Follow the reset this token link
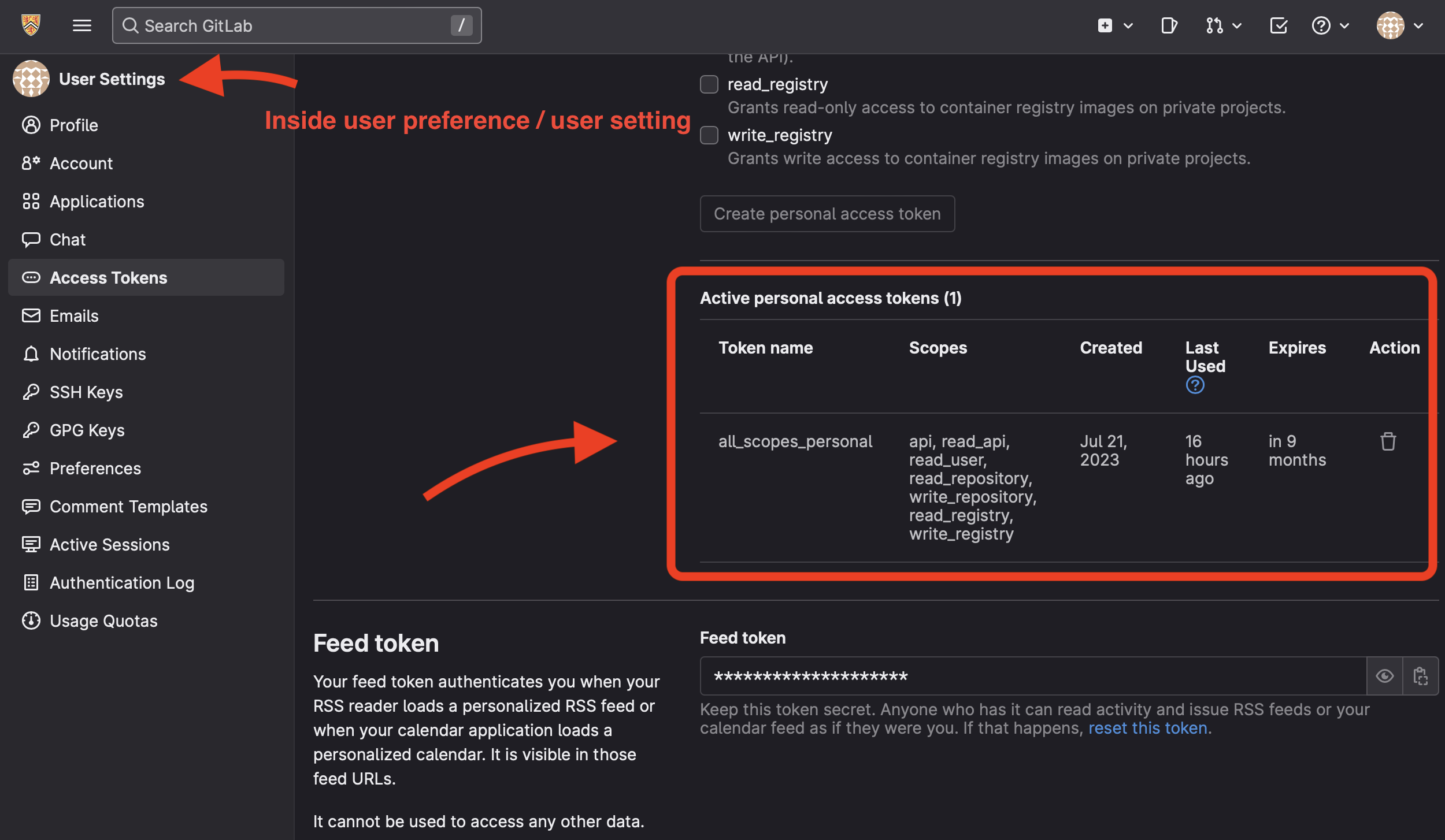This screenshot has height=840, width=1445. pyautogui.click(x=1148, y=728)
